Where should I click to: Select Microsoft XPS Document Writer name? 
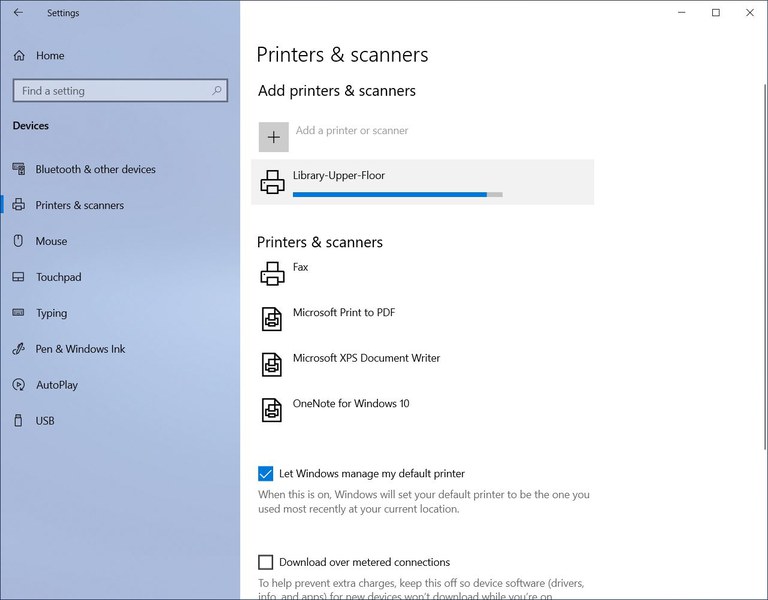coord(366,358)
